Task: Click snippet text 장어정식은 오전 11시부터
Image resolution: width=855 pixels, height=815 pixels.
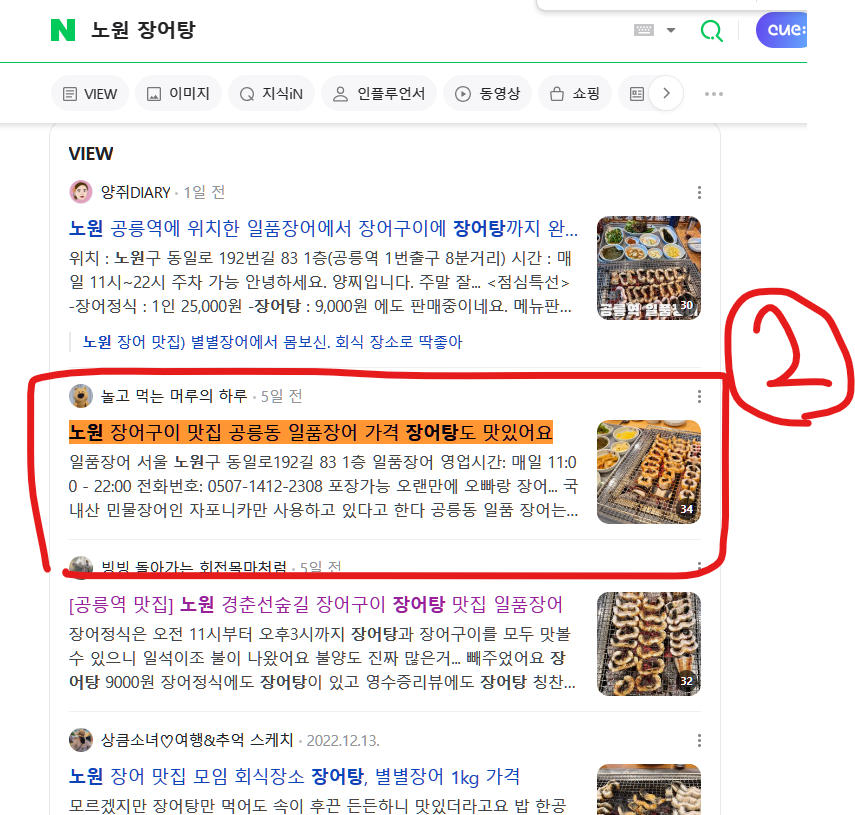Action: [322, 658]
